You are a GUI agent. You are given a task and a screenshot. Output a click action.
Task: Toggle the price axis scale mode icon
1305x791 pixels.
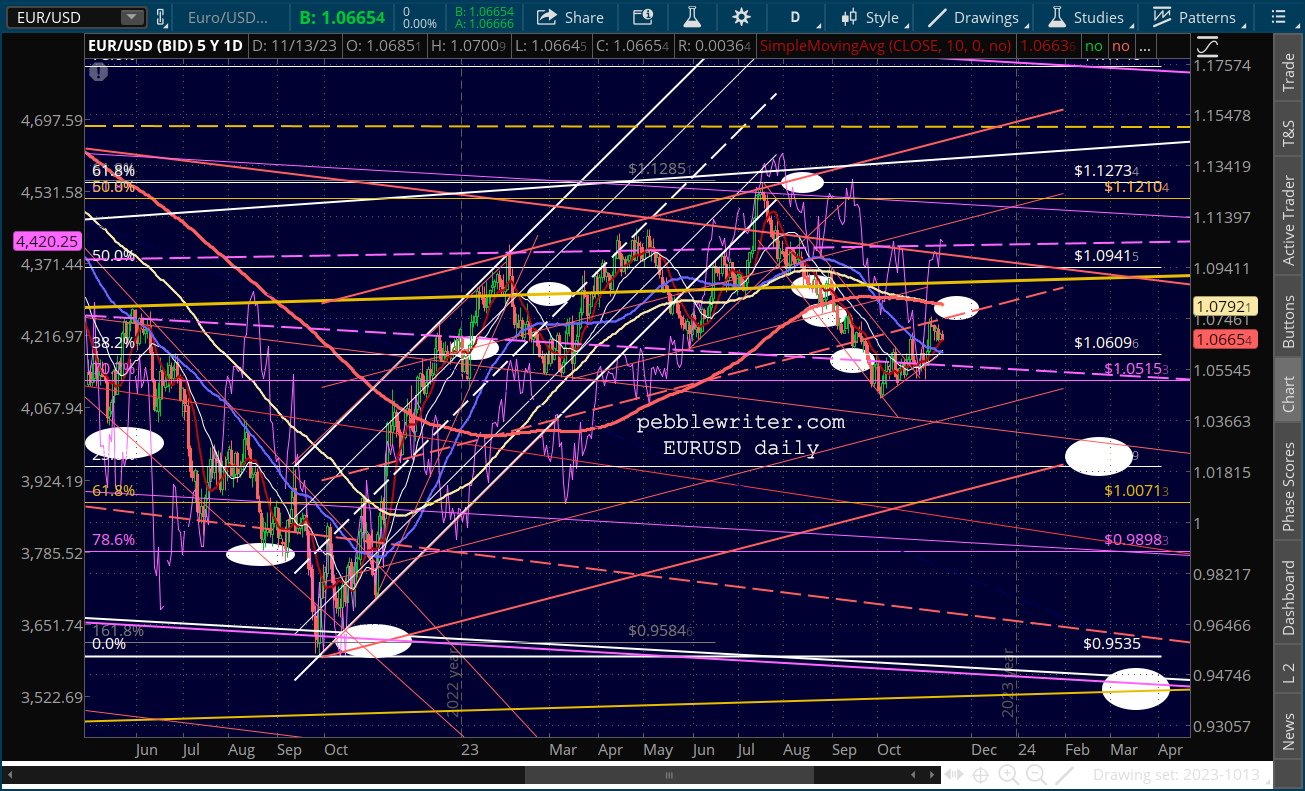tap(1208, 46)
